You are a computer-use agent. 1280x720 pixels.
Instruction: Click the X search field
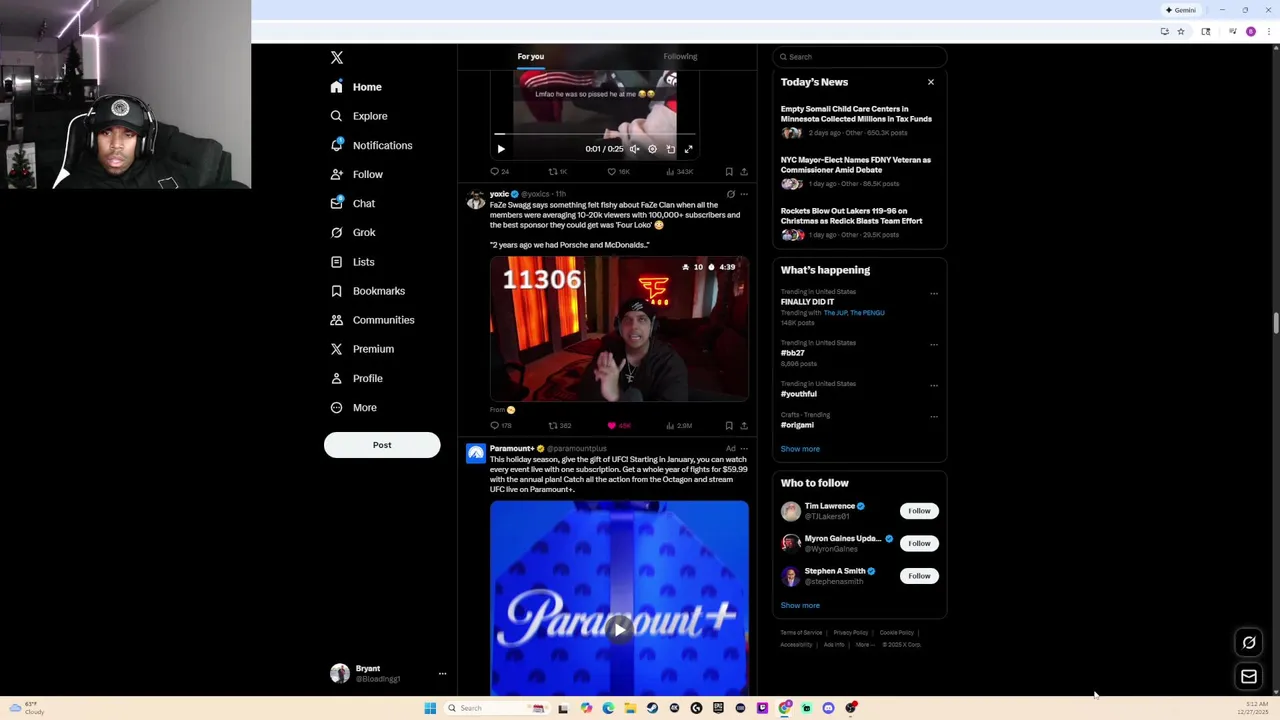click(x=859, y=57)
